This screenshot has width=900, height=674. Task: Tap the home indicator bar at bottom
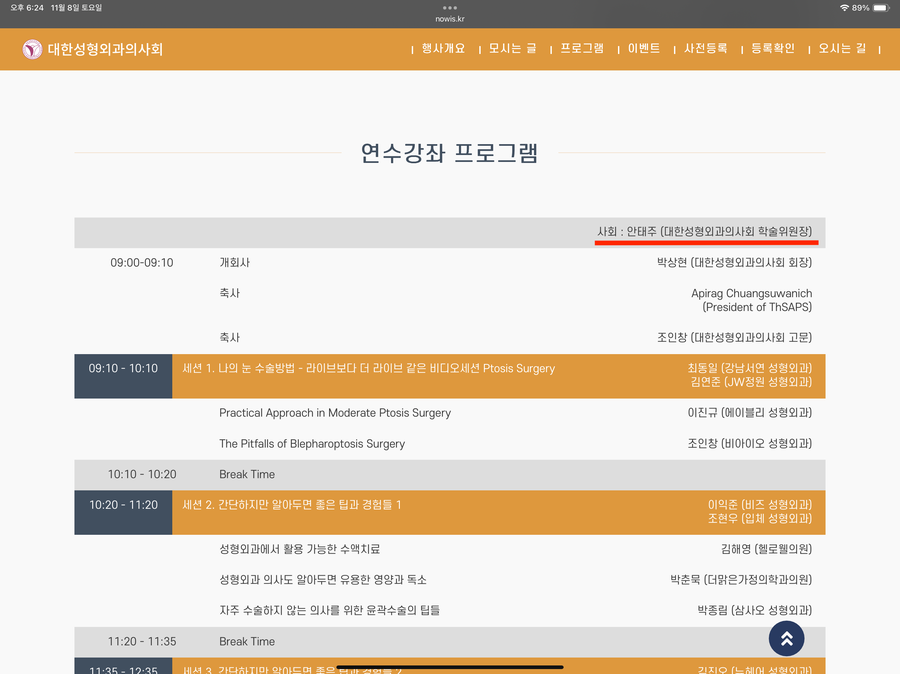click(x=450, y=667)
